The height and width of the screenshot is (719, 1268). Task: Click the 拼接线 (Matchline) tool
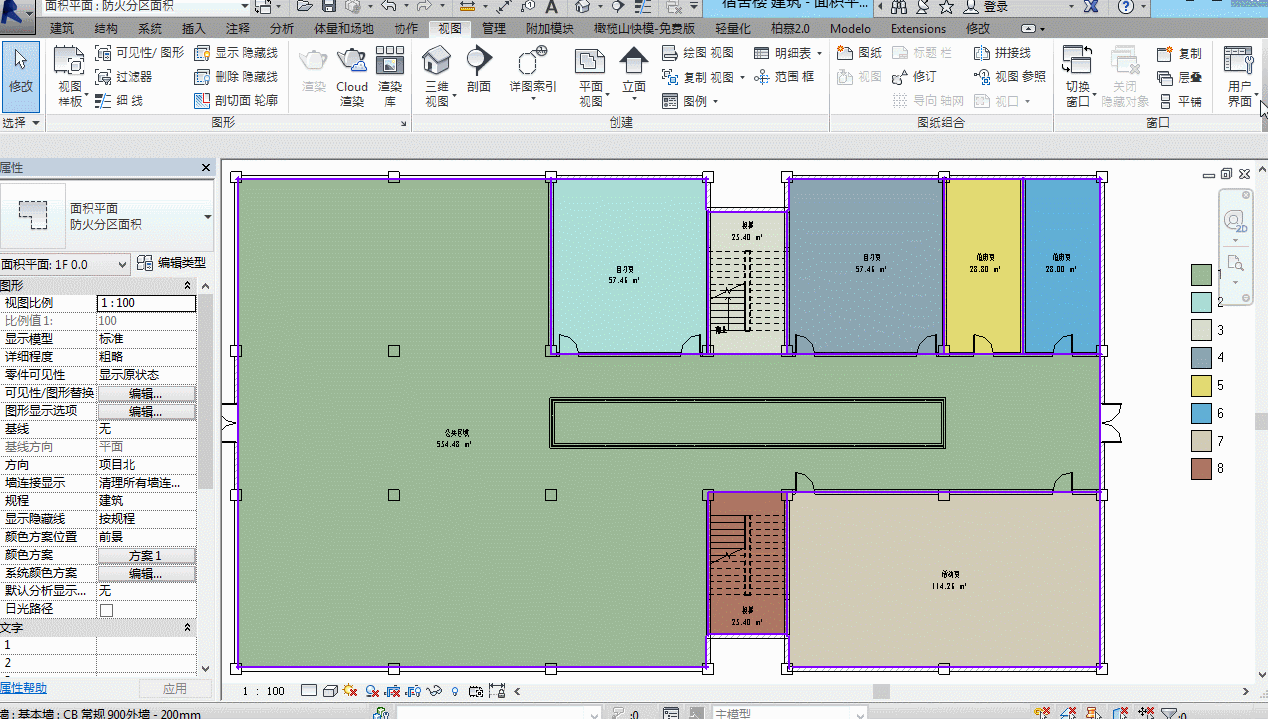(x=1001, y=52)
